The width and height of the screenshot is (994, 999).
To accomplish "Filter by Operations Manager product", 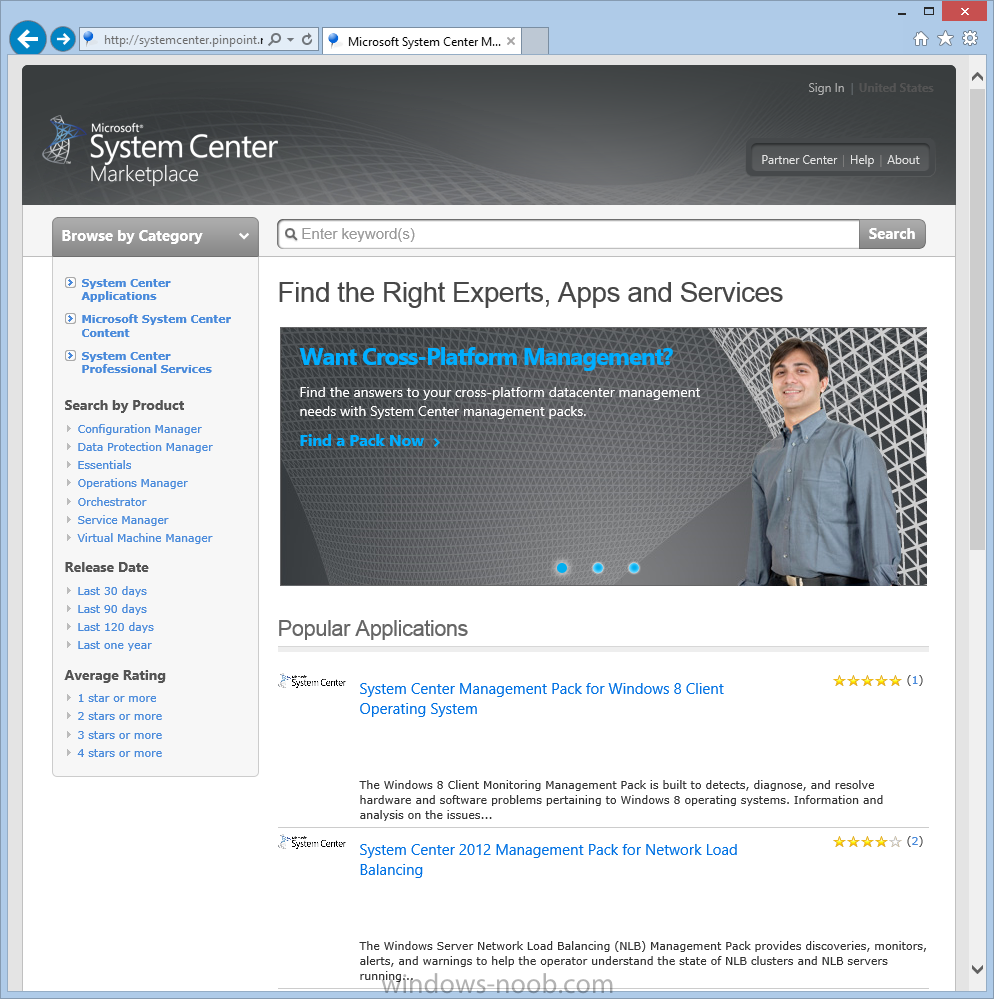I will tap(133, 483).
